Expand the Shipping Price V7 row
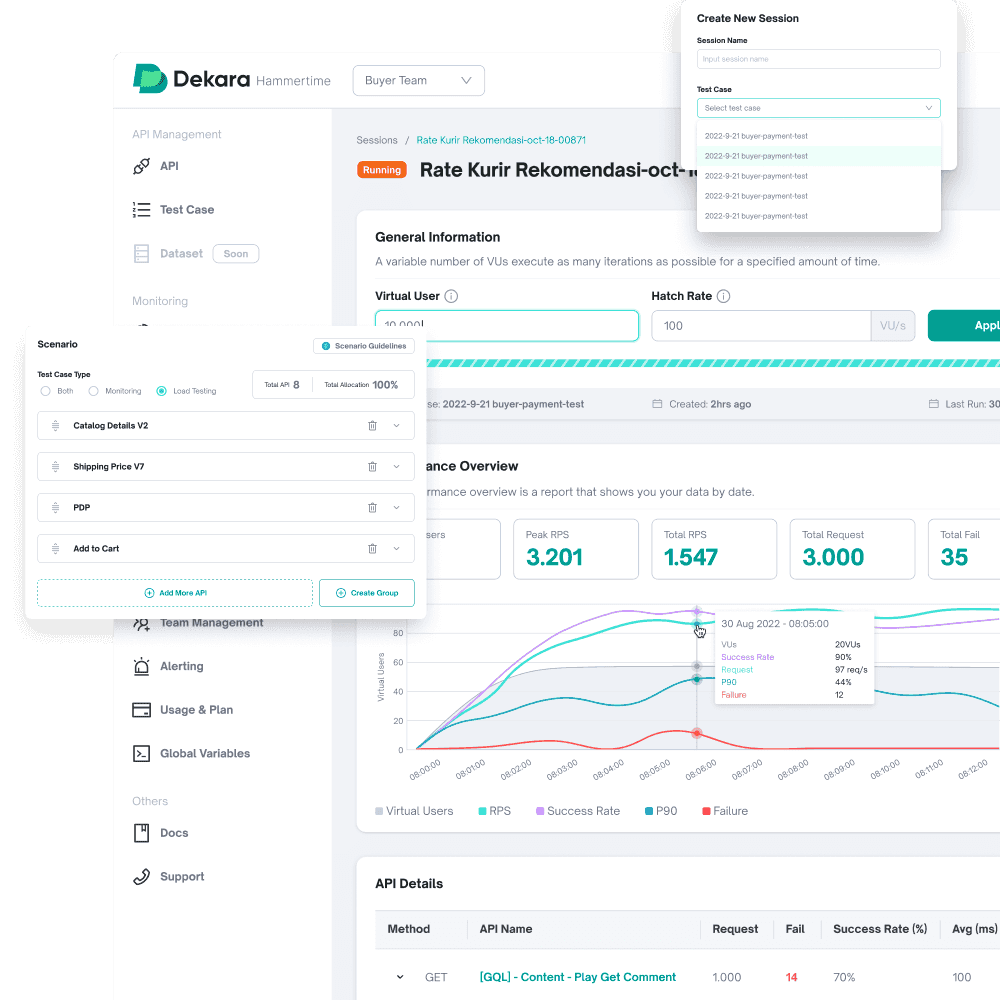Image resolution: width=1000 pixels, height=1000 pixels. click(396, 467)
